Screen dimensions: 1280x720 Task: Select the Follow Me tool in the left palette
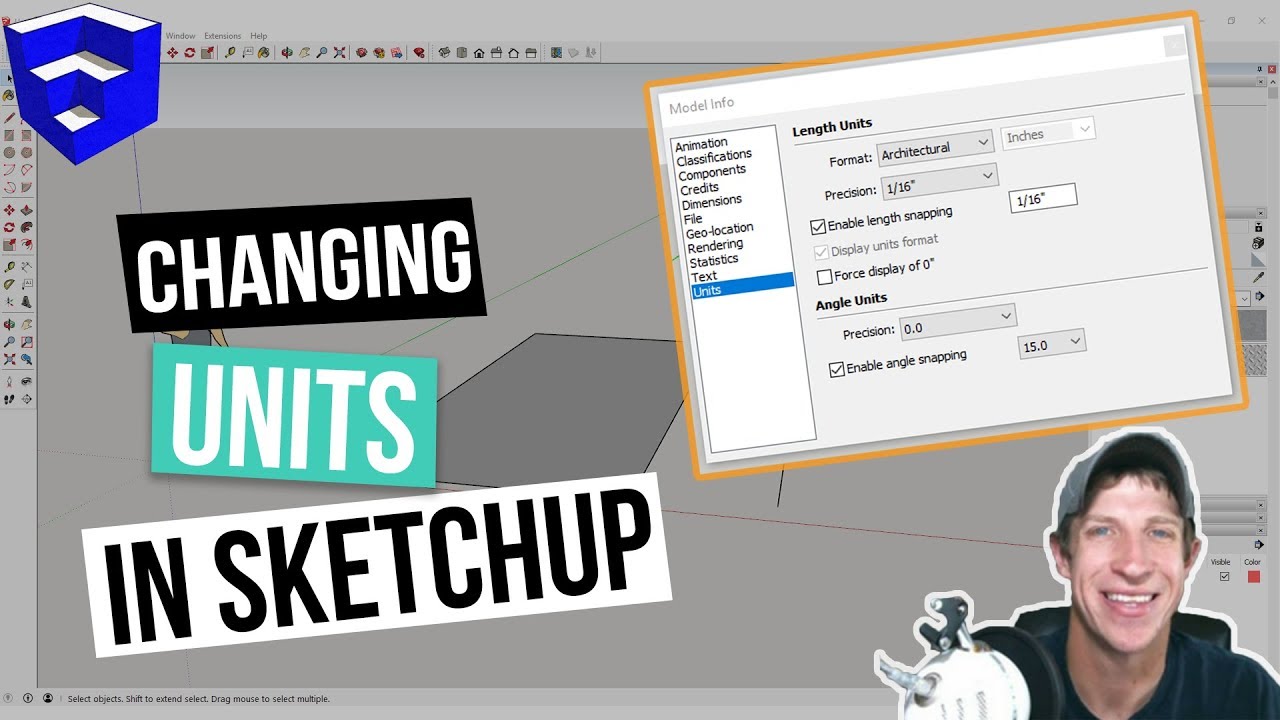pos(27,228)
